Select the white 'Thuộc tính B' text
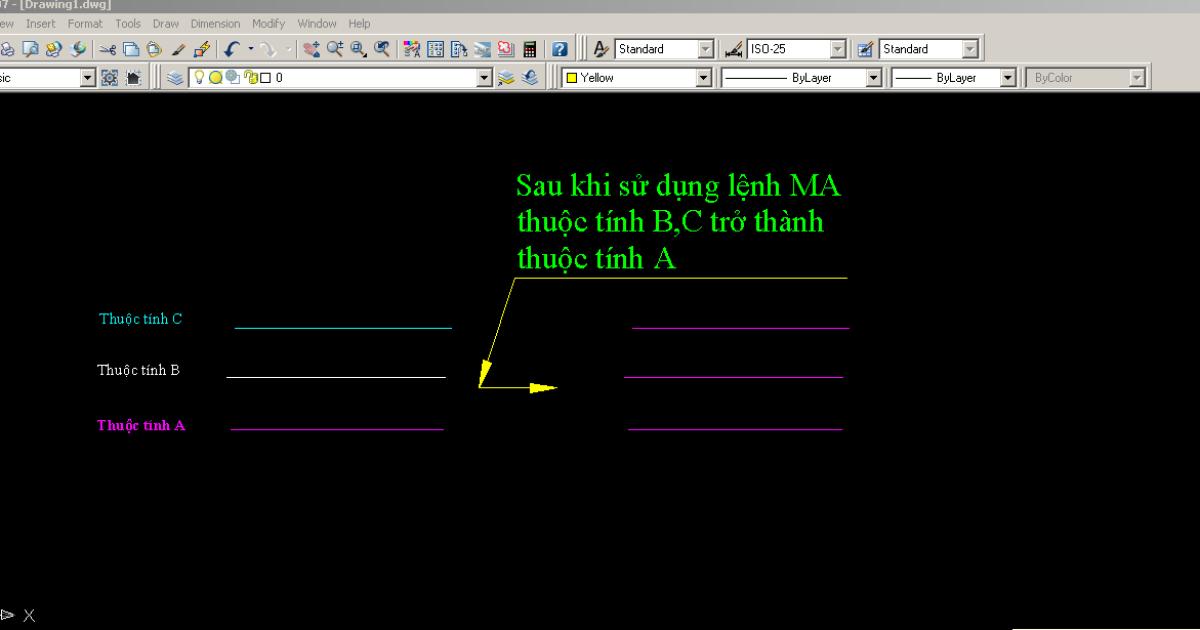The image size is (1200, 630). [138, 370]
